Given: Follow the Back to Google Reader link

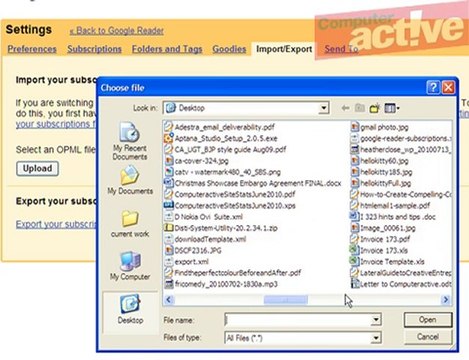Looking at the screenshot, I should click(117, 31).
